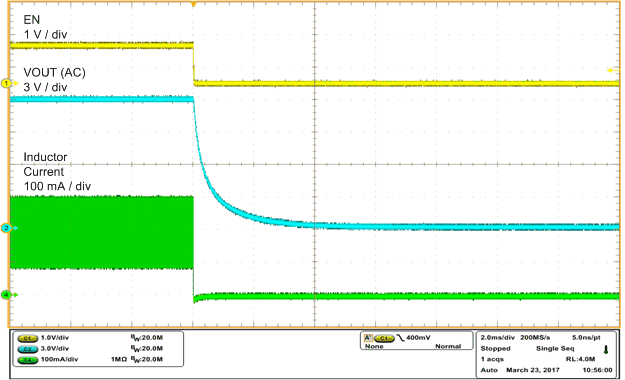
Task: Click the None trigger coupling label
Action: (374, 347)
